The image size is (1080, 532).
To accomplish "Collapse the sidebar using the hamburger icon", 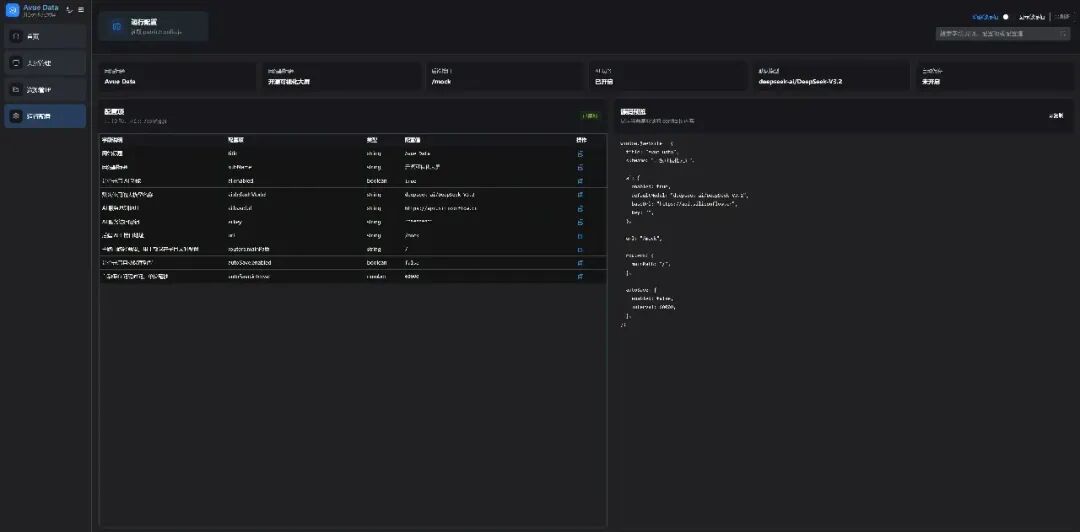I will click(81, 10).
